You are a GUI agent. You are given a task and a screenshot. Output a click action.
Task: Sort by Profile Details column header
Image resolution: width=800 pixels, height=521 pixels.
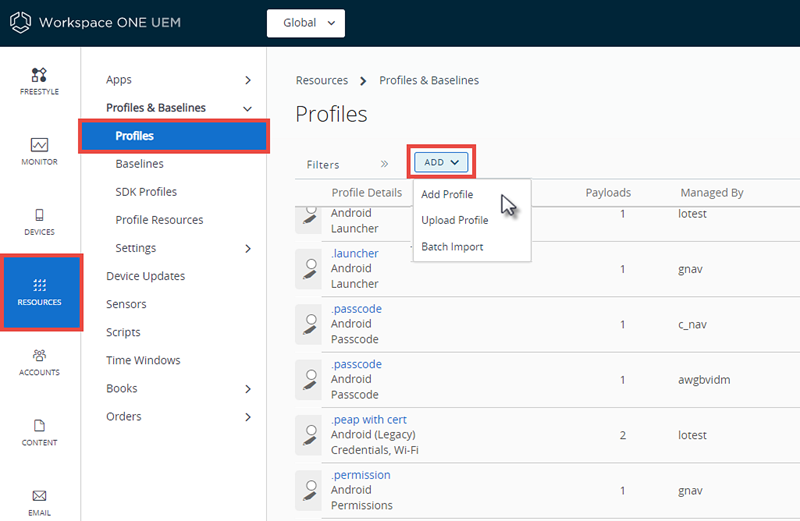point(366,192)
